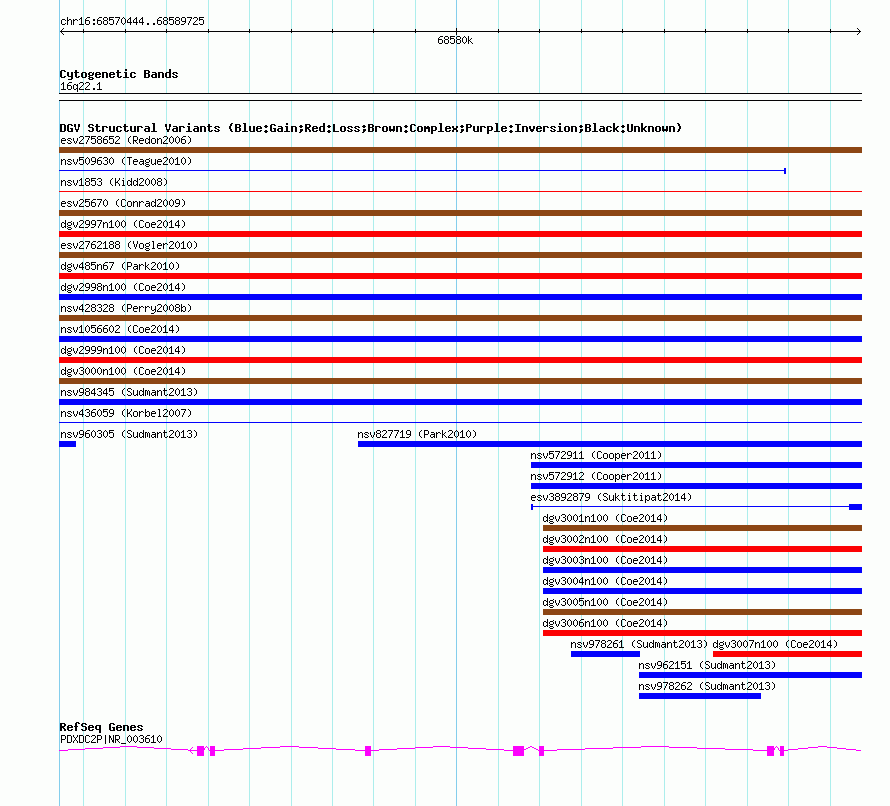Open nsv572911 (Cooper2011) label

[x=597, y=455]
